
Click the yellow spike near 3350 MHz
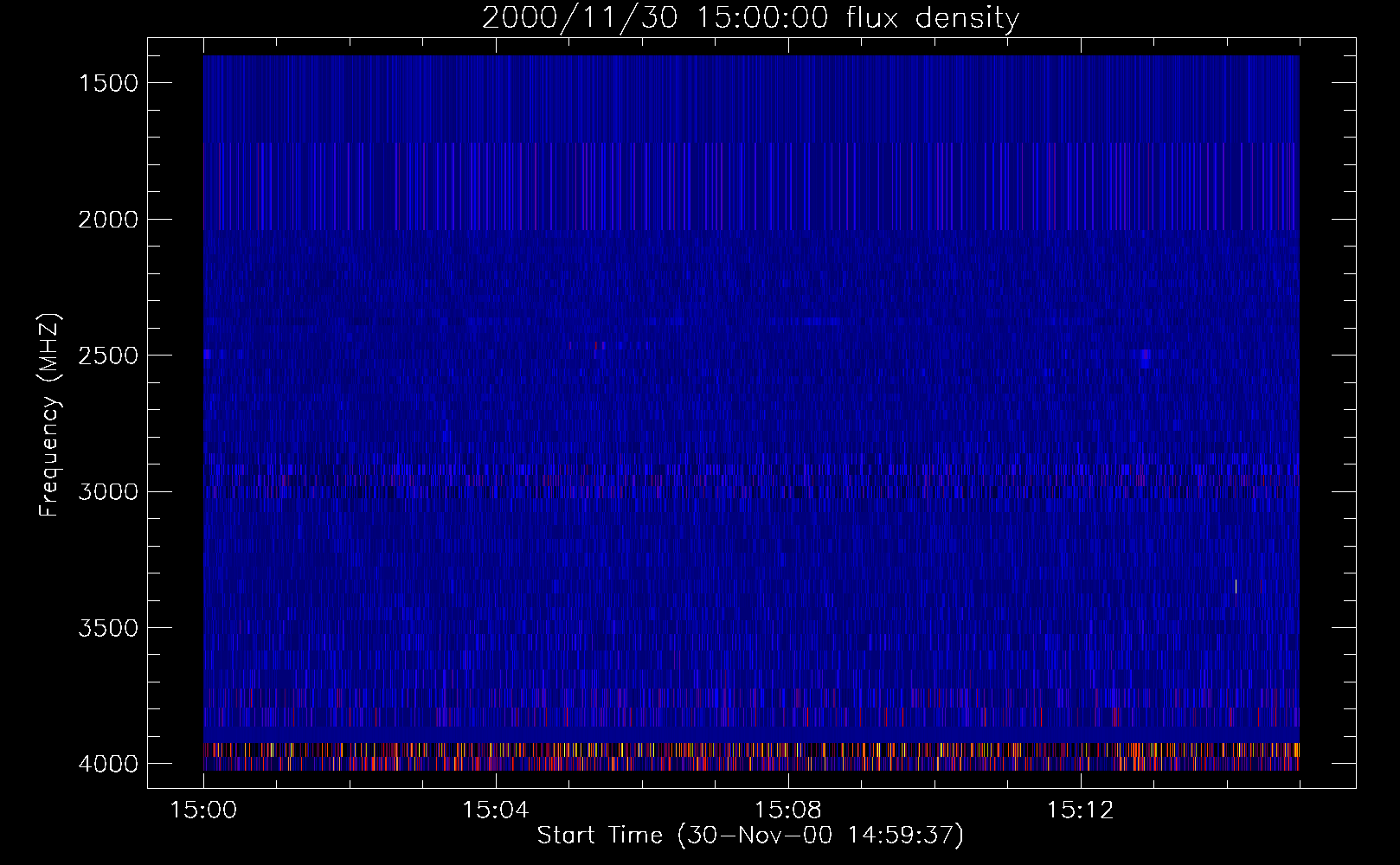pos(1236,586)
